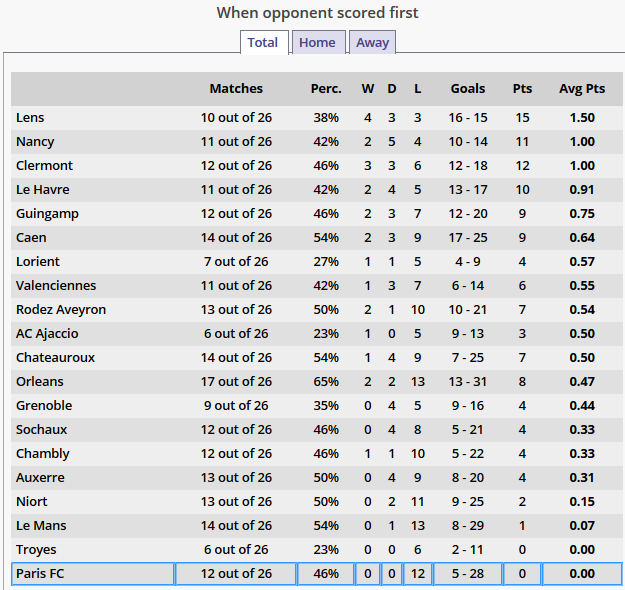The width and height of the screenshot is (625, 590).
Task: Click the Rodez Aveyron team name
Action: pos(60,310)
